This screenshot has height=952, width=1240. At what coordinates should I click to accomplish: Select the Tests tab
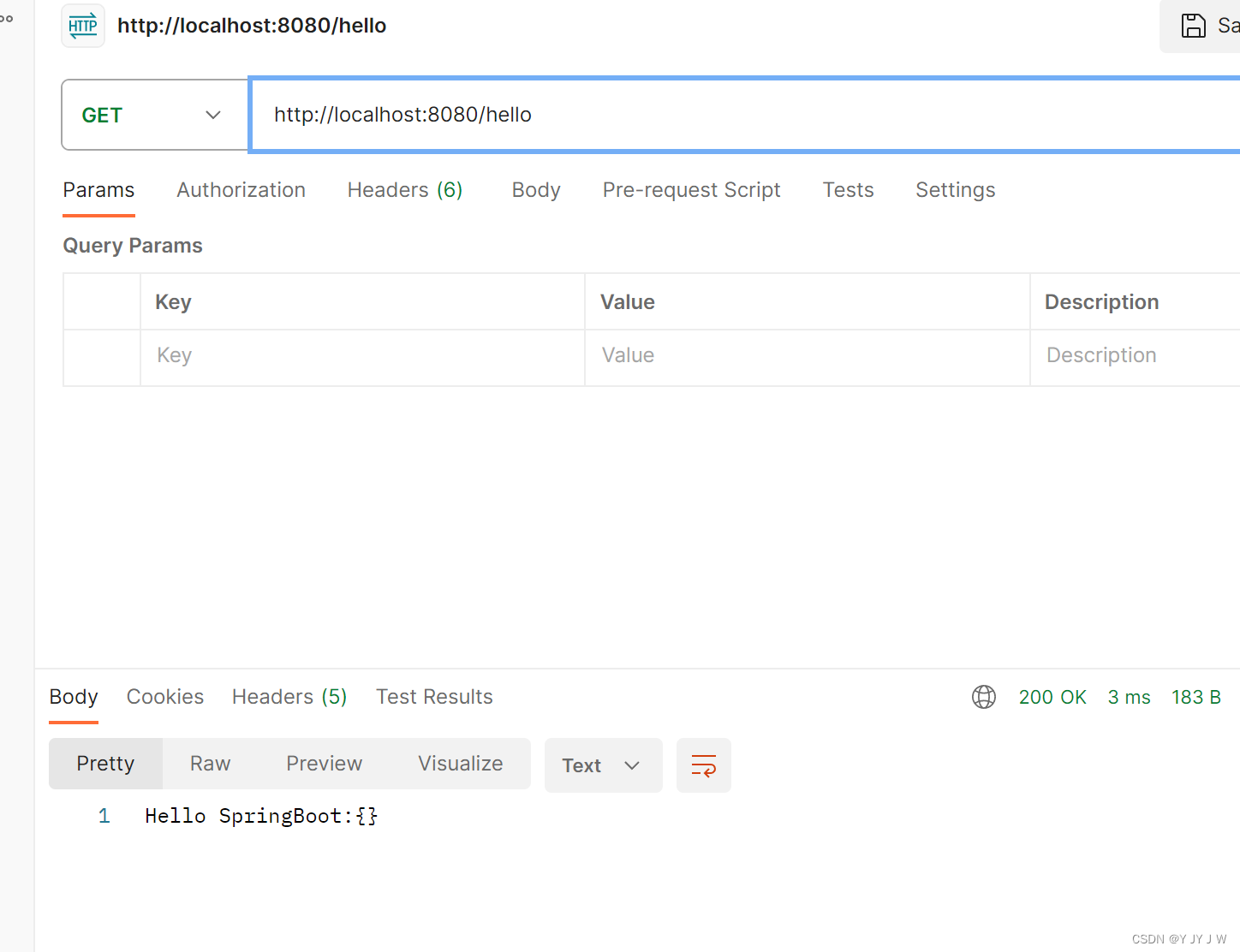(848, 190)
